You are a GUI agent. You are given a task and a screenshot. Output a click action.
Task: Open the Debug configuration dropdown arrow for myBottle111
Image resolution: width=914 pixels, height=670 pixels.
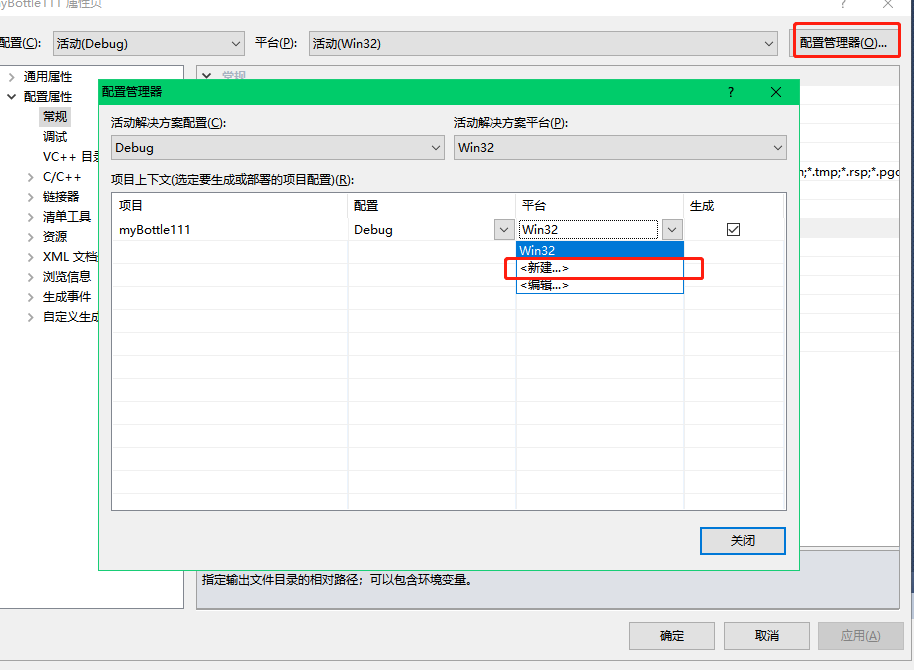point(504,230)
